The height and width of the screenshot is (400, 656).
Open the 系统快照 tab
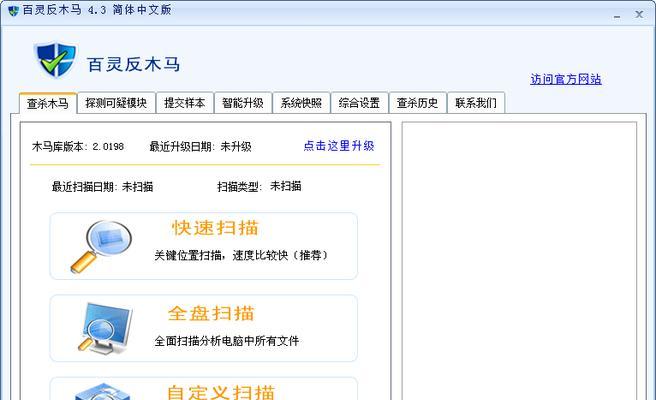tap(301, 103)
